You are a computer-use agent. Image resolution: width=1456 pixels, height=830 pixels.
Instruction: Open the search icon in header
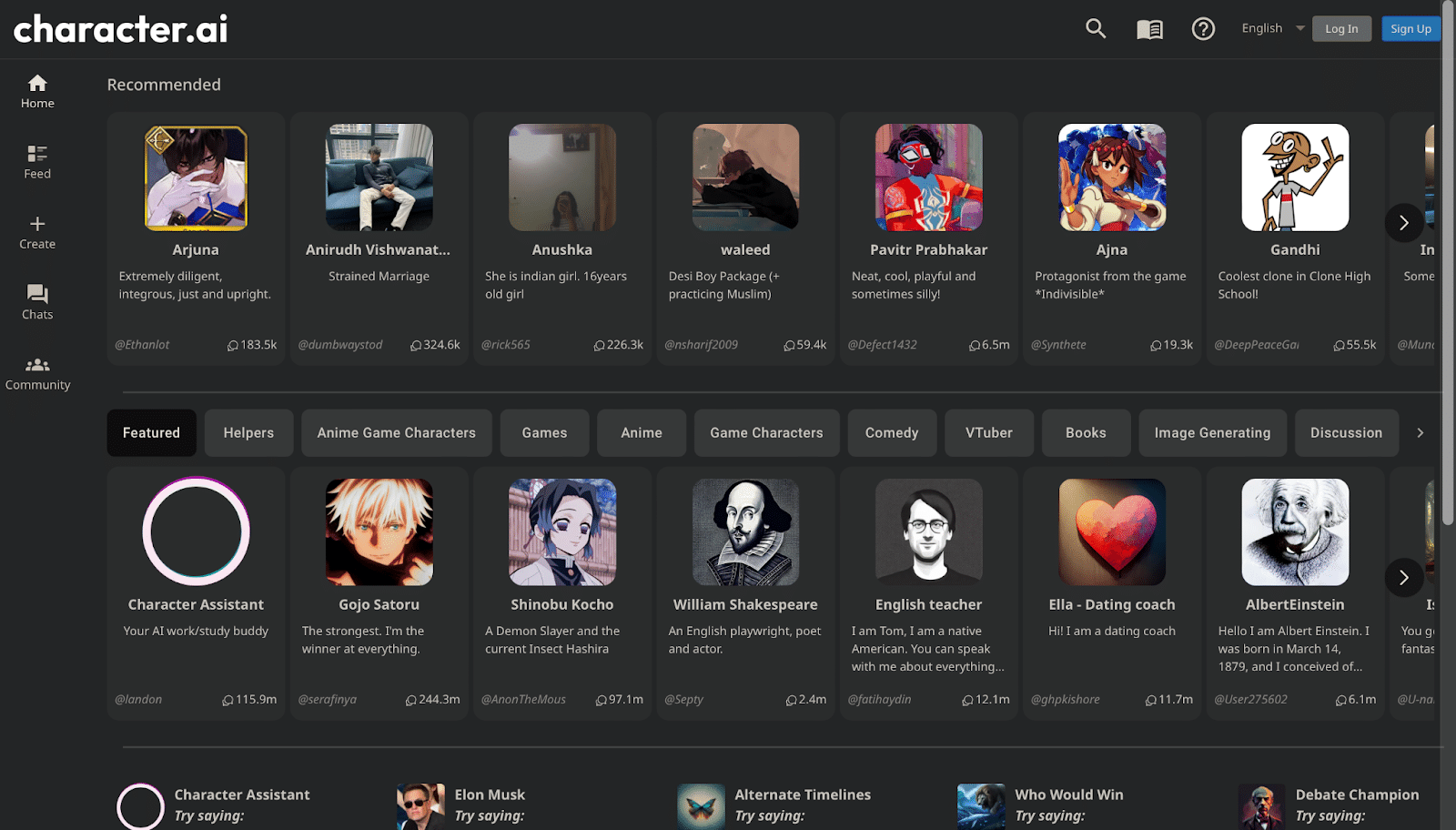[1096, 29]
